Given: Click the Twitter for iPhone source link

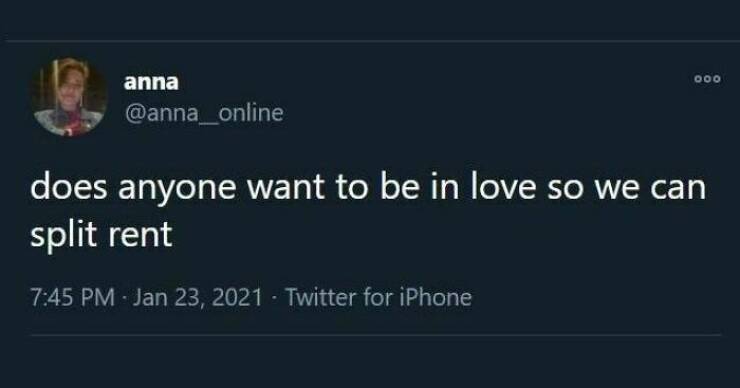Looking at the screenshot, I should pos(378,297).
